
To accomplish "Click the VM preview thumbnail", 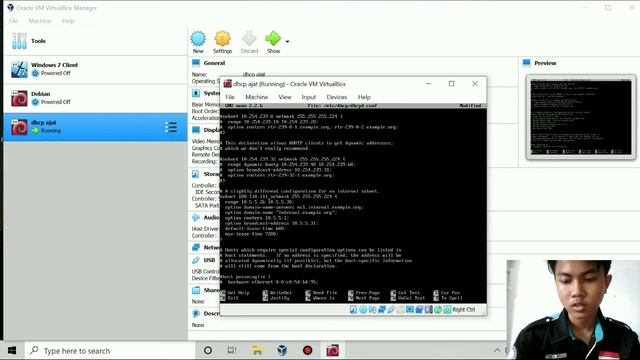I will 581,117.
